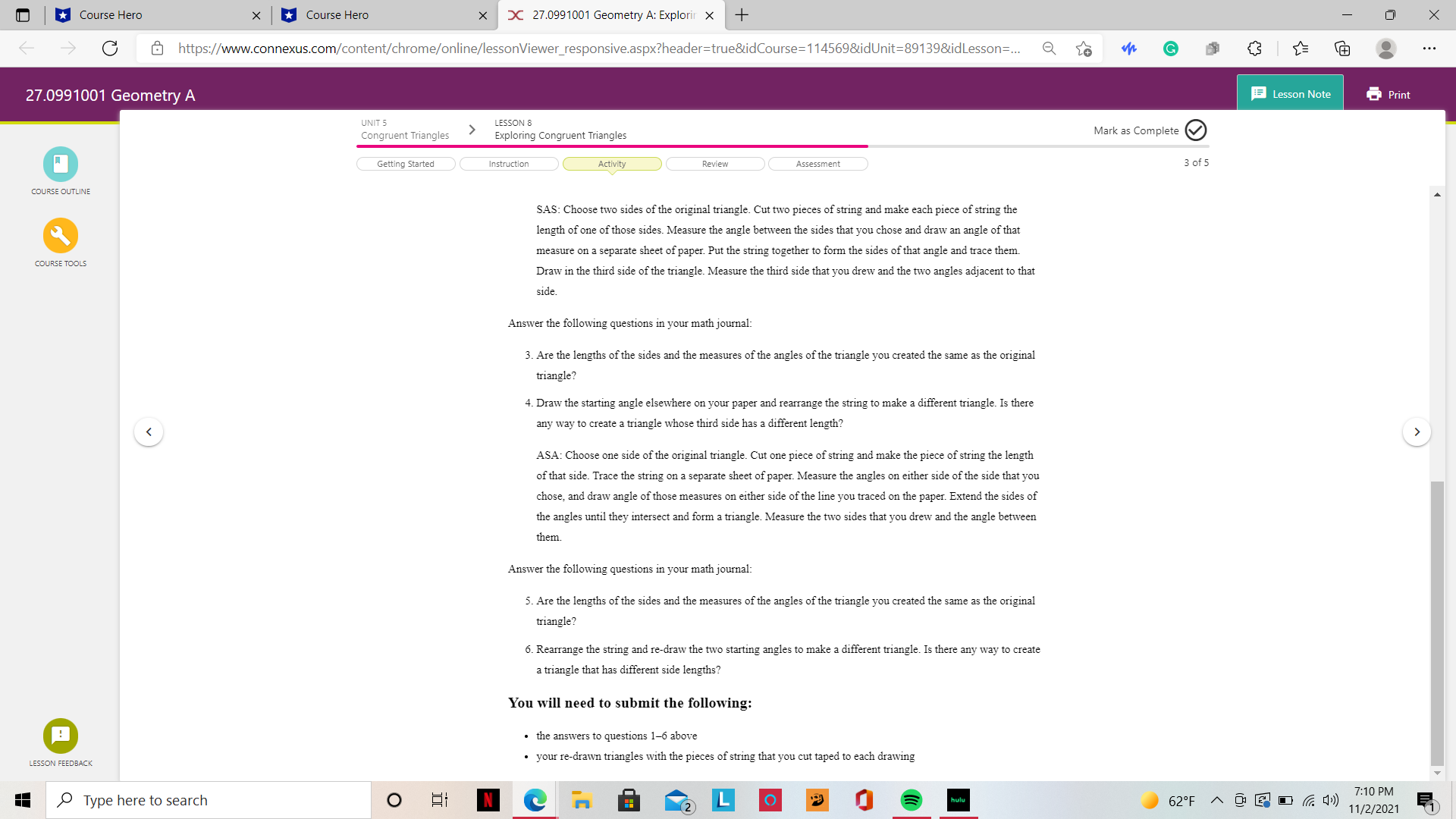
Task: Select the Getting Started section tab
Action: click(x=406, y=164)
